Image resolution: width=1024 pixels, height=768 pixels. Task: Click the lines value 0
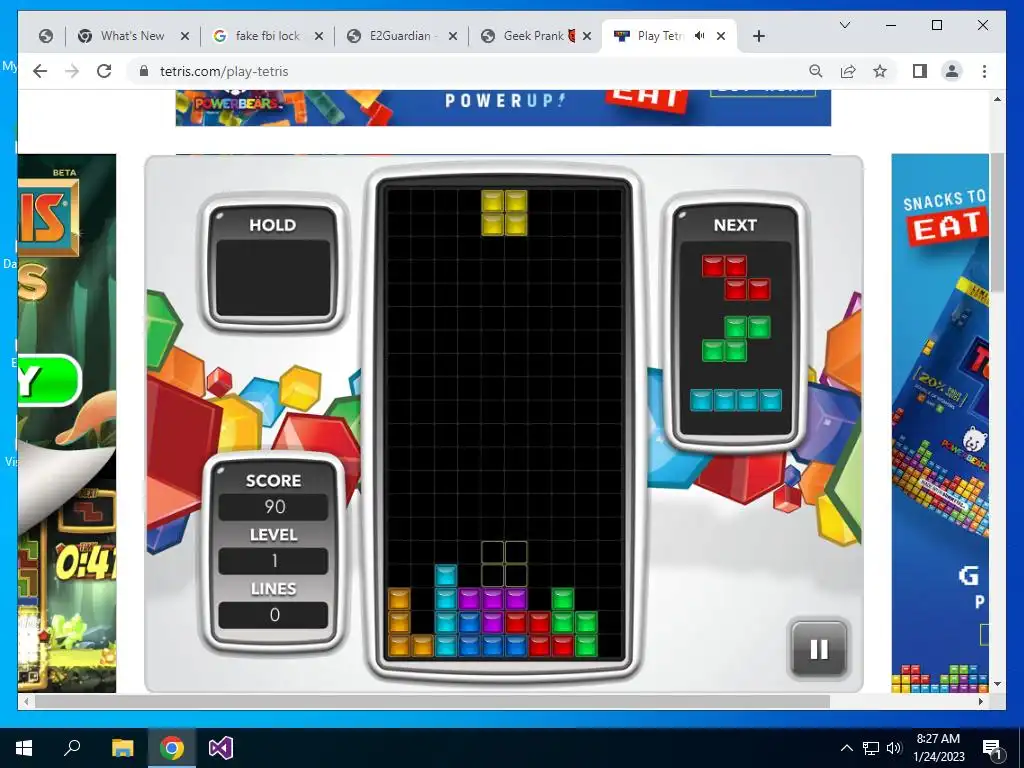274,615
